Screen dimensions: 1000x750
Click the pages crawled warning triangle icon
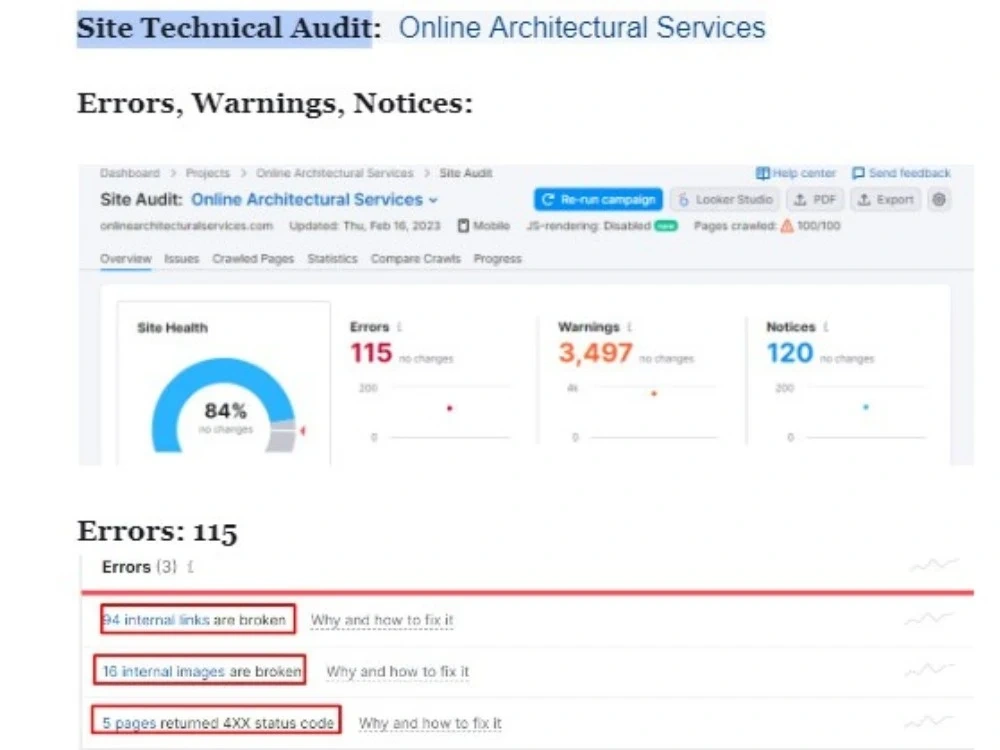(787, 226)
